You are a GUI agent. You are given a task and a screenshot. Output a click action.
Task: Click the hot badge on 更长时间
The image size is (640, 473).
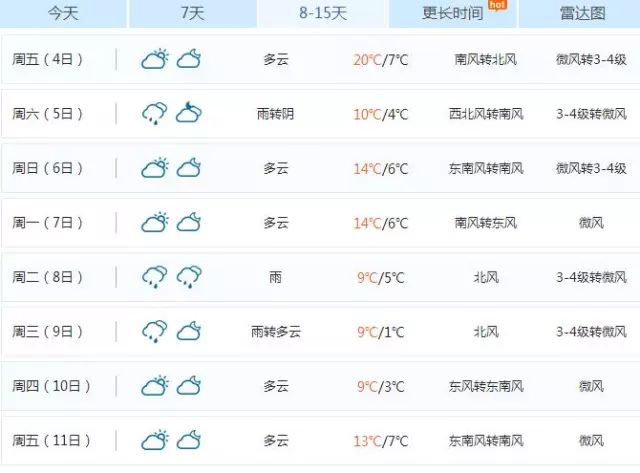point(497,5)
